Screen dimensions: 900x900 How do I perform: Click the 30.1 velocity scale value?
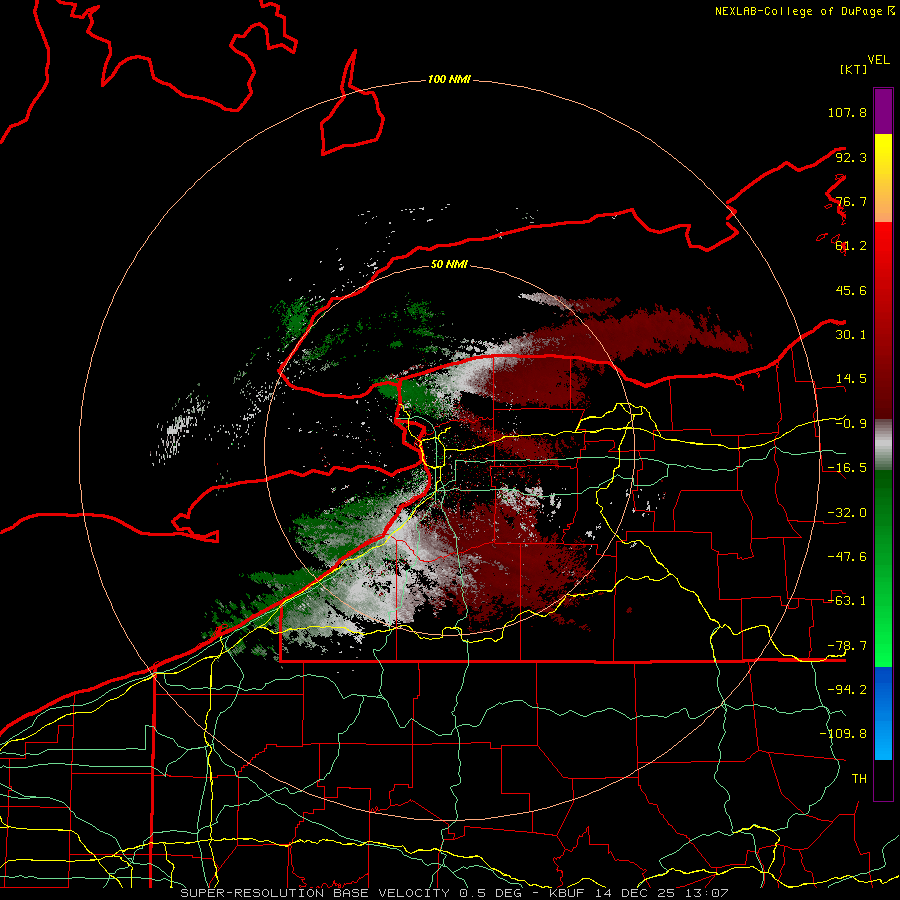[851, 335]
